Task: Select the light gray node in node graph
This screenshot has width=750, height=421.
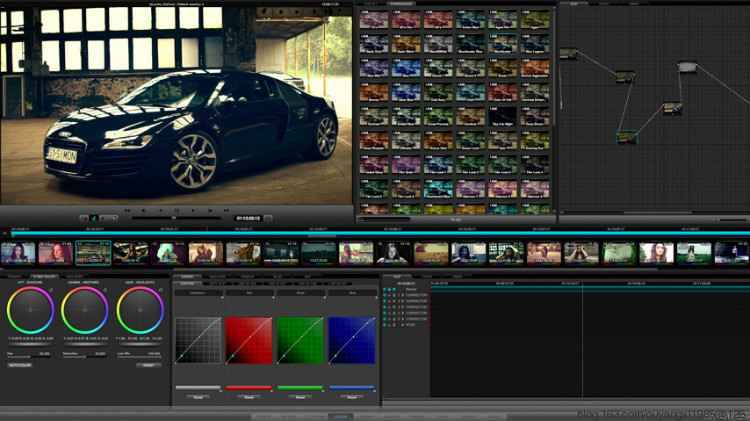Action: (x=687, y=66)
